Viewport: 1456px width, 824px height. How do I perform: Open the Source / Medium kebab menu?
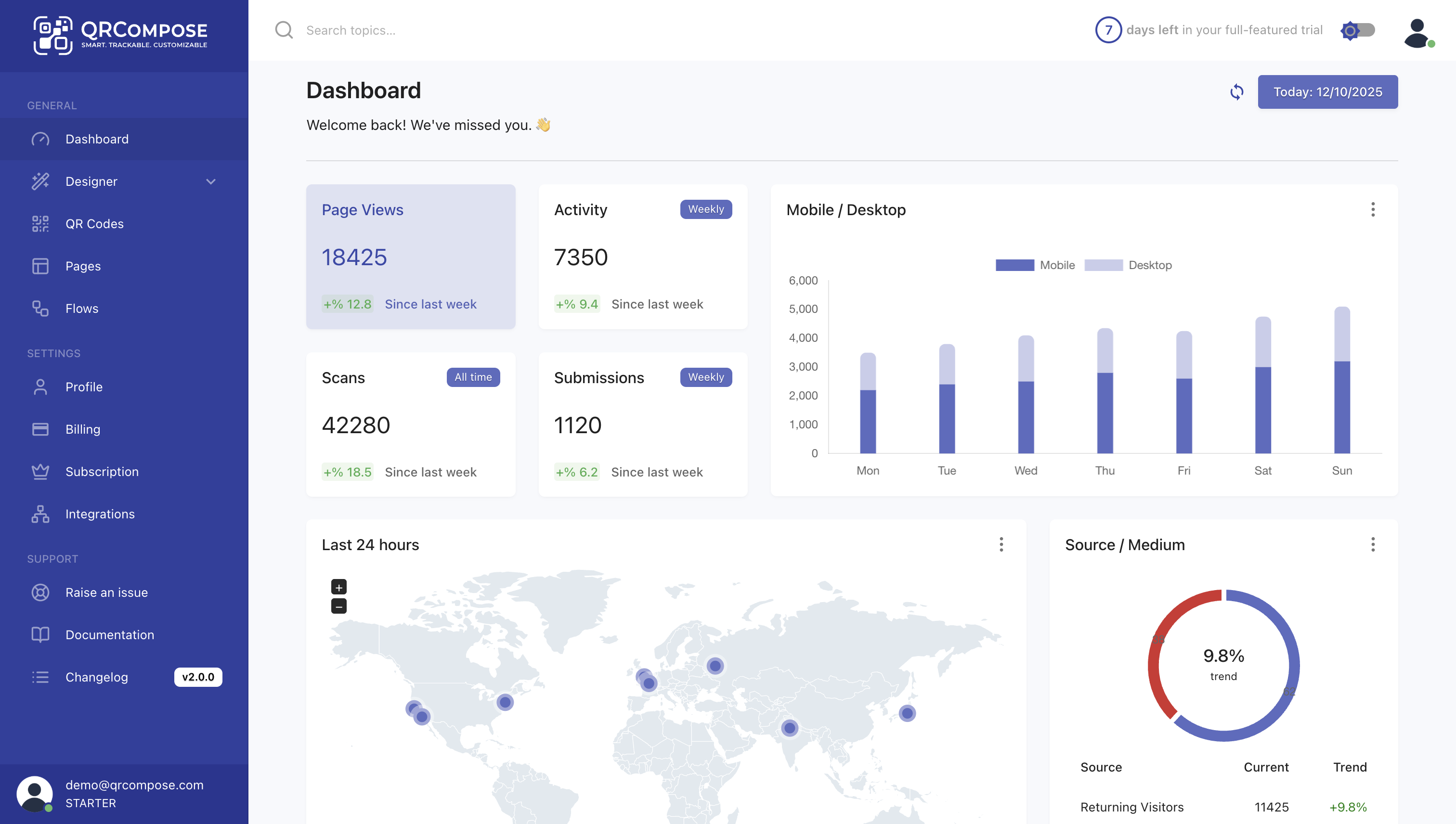click(x=1372, y=544)
